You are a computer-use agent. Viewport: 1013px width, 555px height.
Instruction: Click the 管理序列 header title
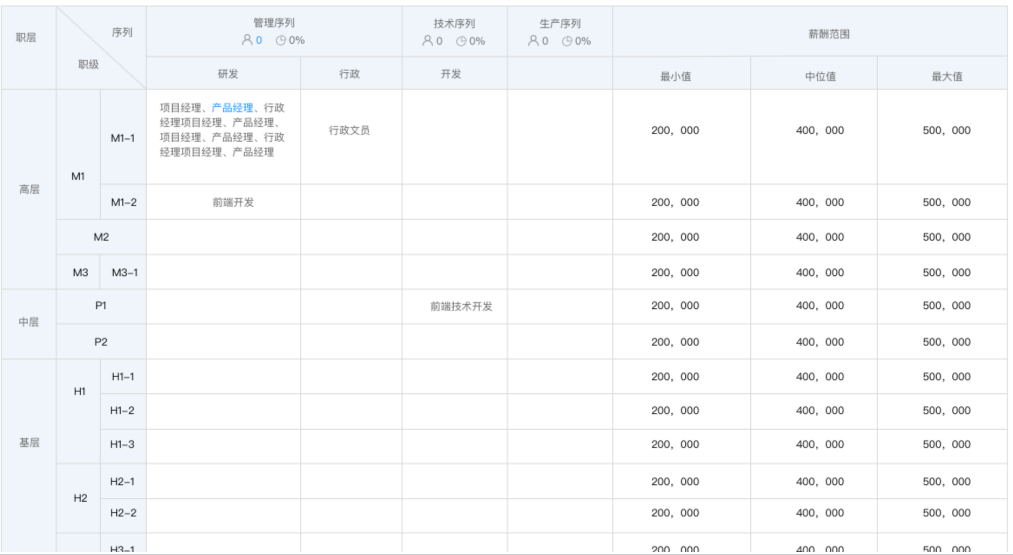click(274, 23)
